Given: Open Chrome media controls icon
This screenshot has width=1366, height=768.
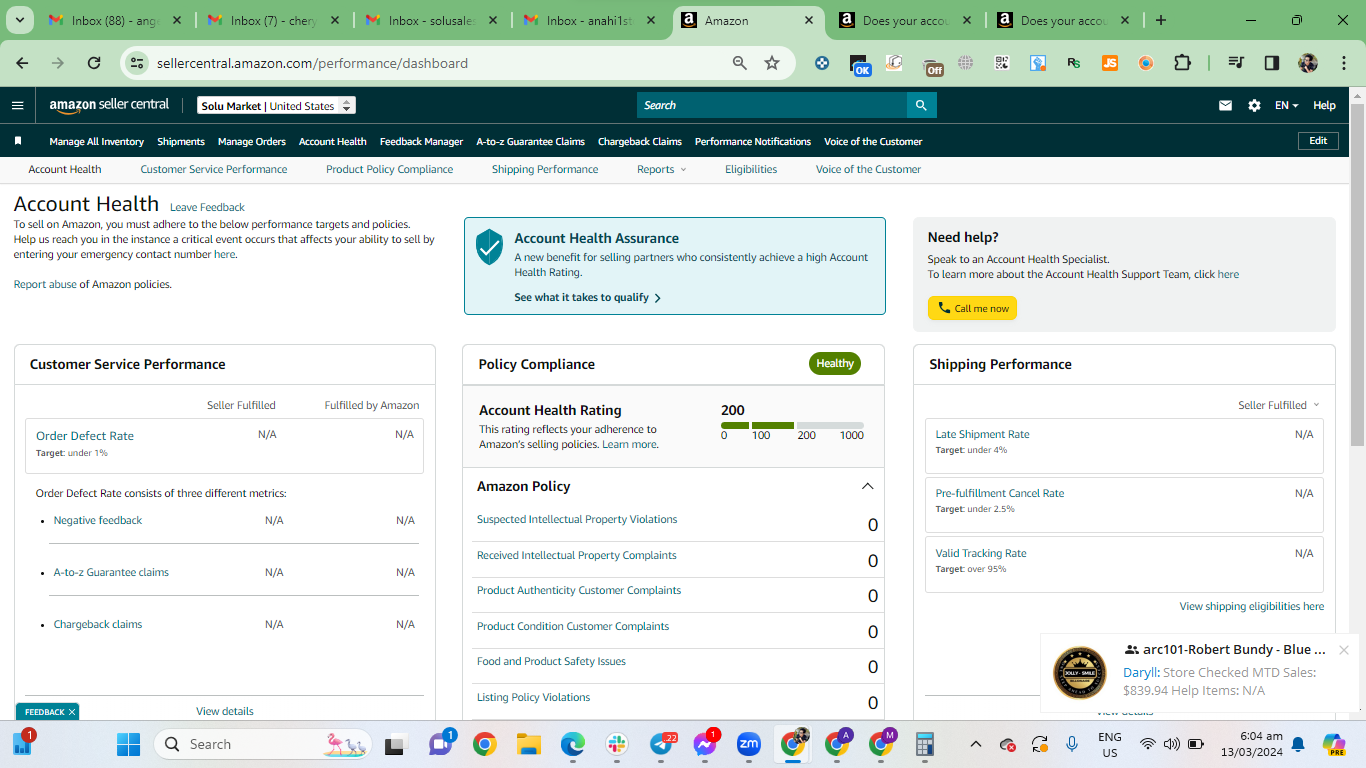Looking at the screenshot, I should [x=1236, y=63].
